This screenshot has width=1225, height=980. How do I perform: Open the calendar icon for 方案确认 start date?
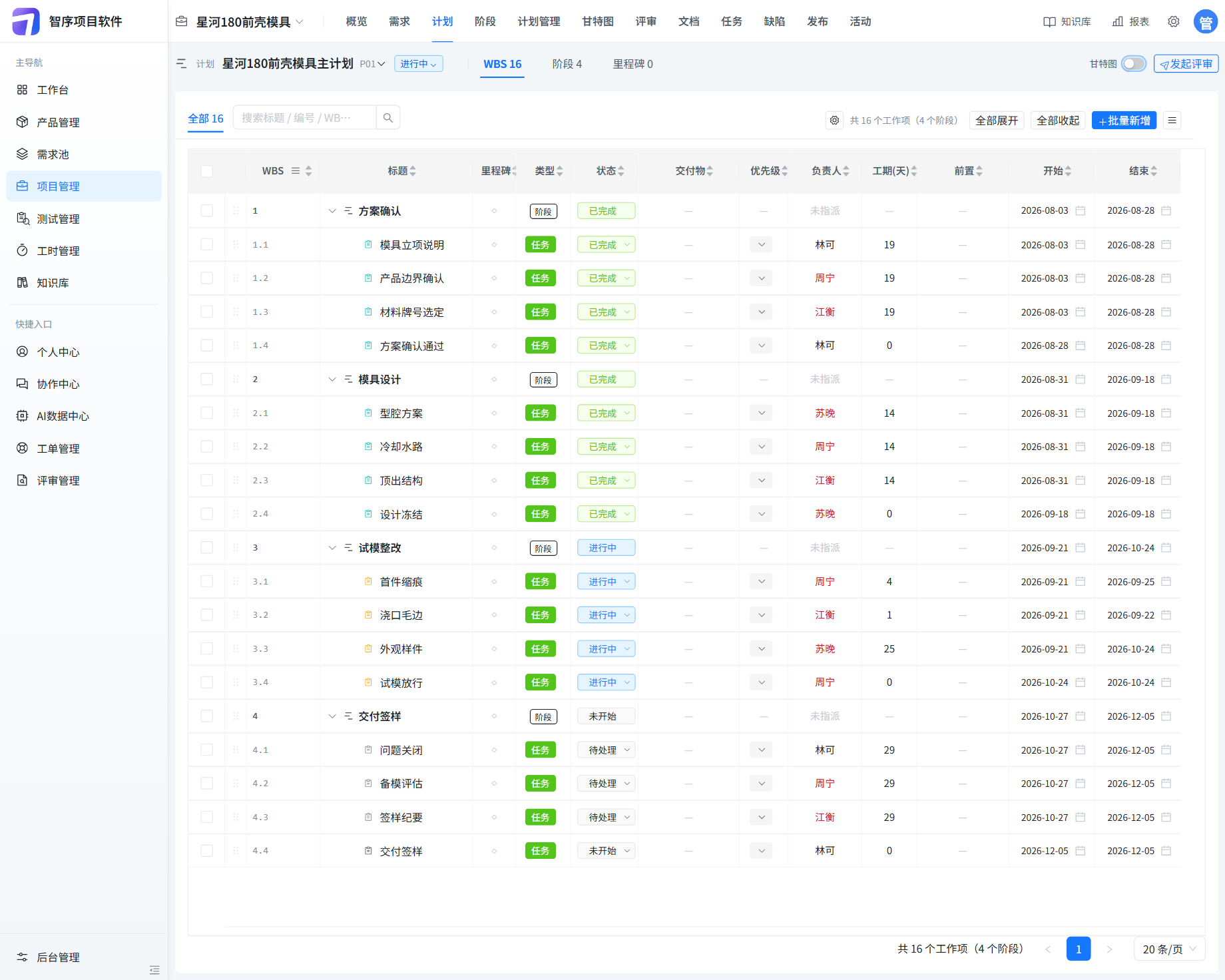1081,211
